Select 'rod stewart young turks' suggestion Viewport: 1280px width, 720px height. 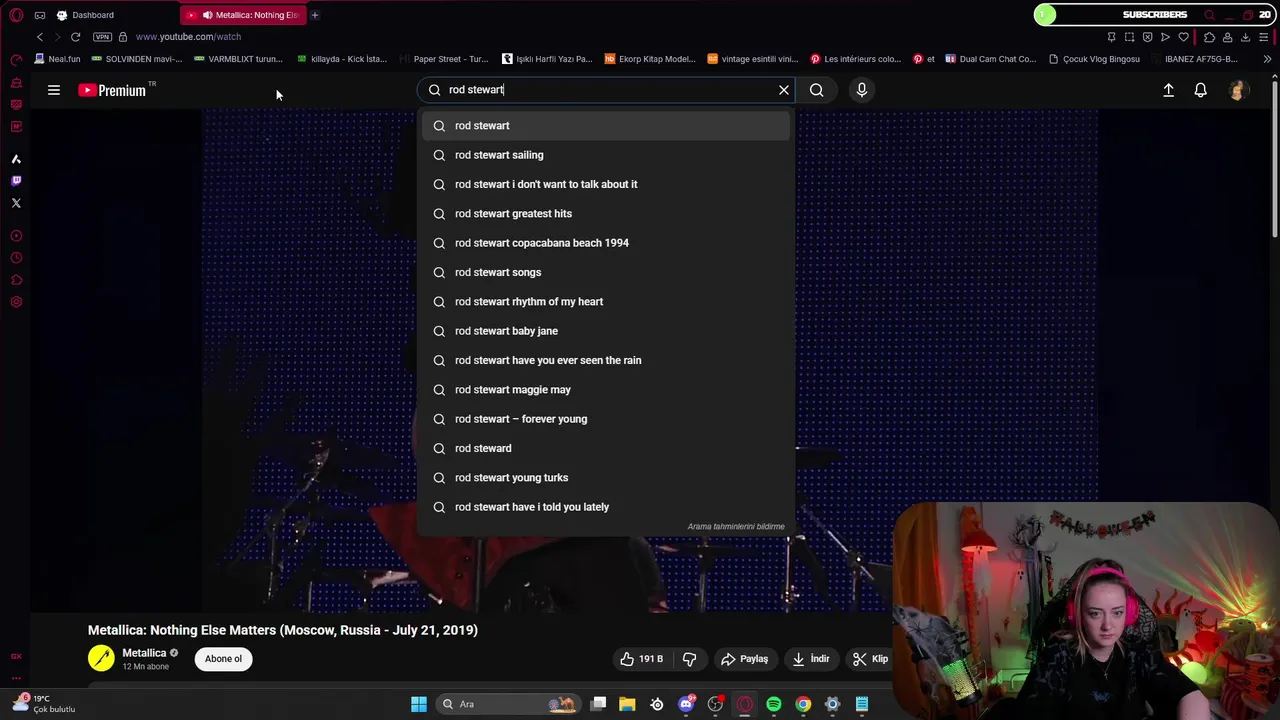click(x=605, y=477)
